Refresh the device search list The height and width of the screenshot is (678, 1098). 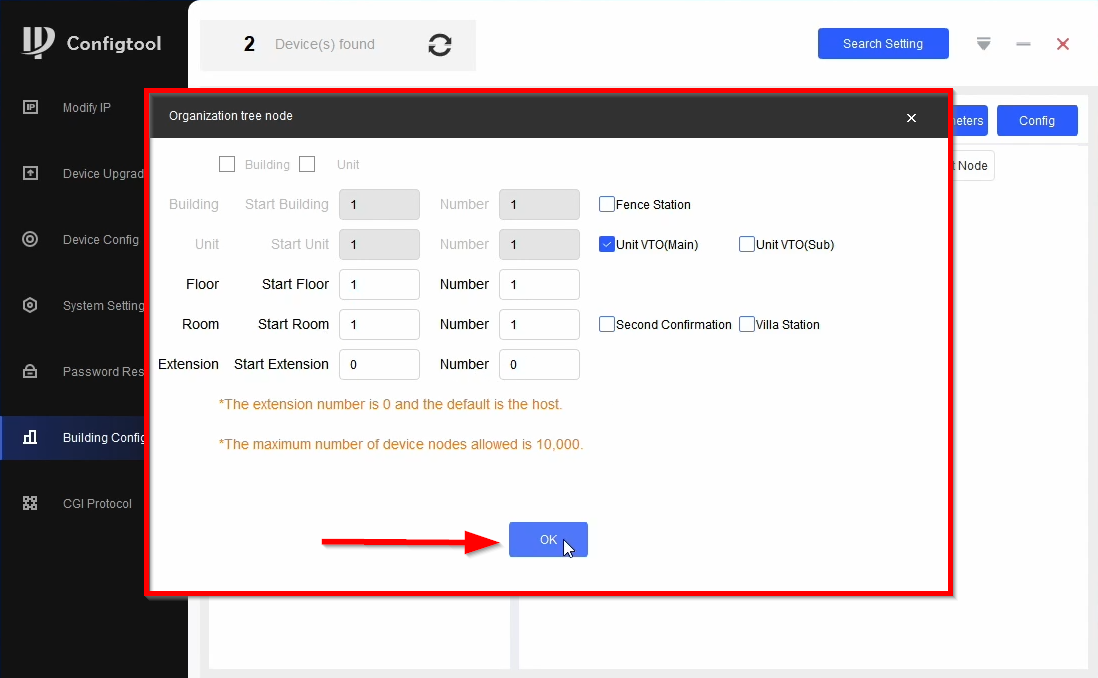(440, 45)
